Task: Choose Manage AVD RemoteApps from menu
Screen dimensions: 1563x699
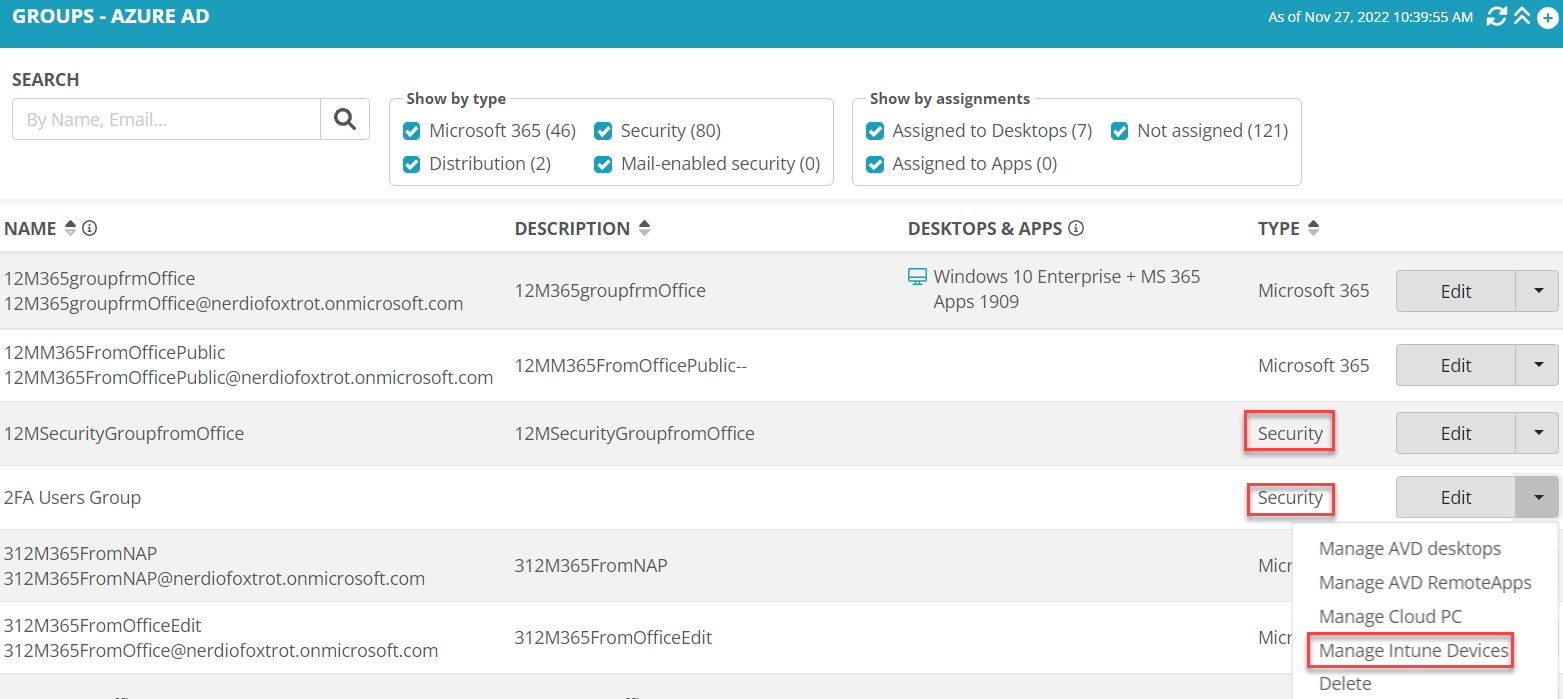Action: (1425, 583)
